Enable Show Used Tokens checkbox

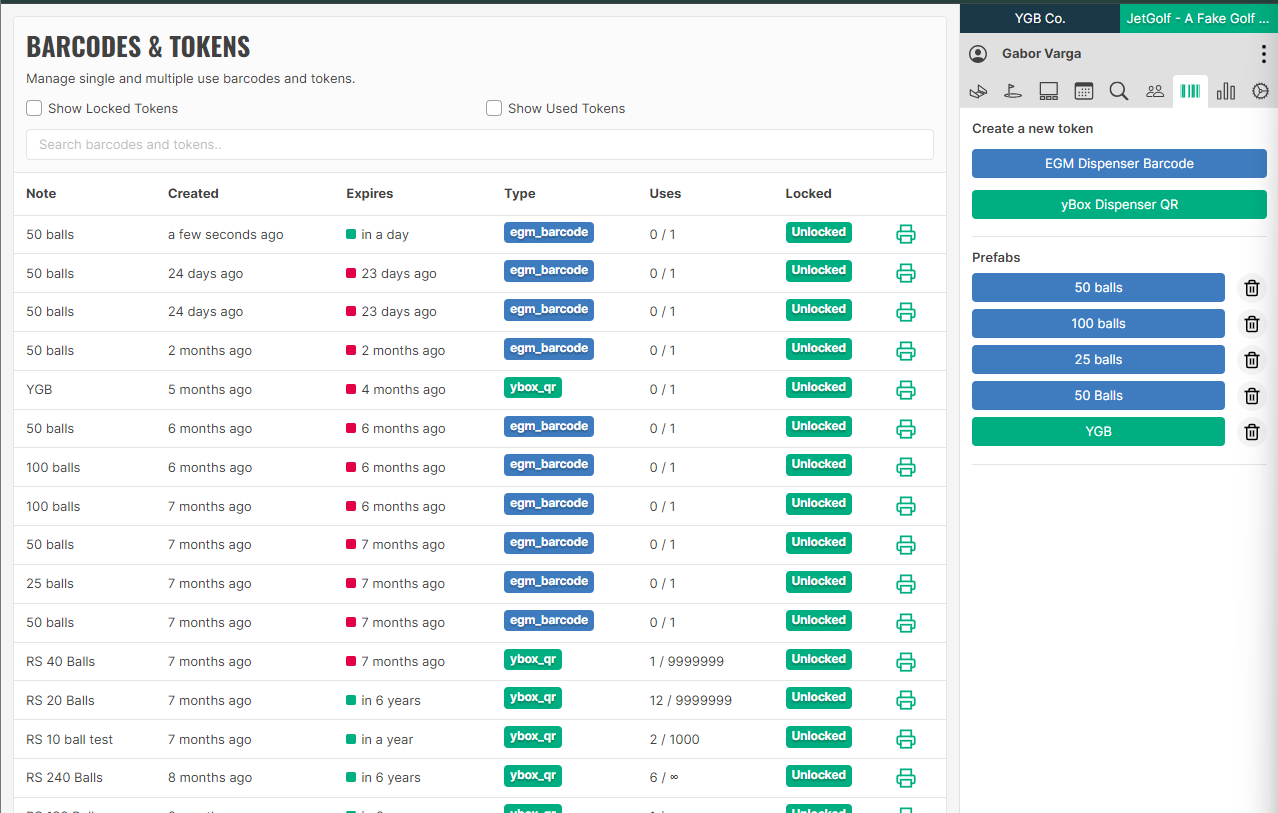click(x=494, y=108)
